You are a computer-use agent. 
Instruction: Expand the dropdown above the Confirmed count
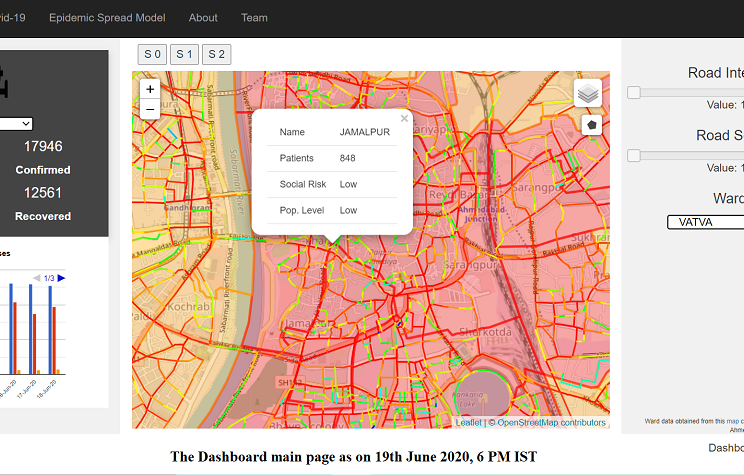[16, 124]
